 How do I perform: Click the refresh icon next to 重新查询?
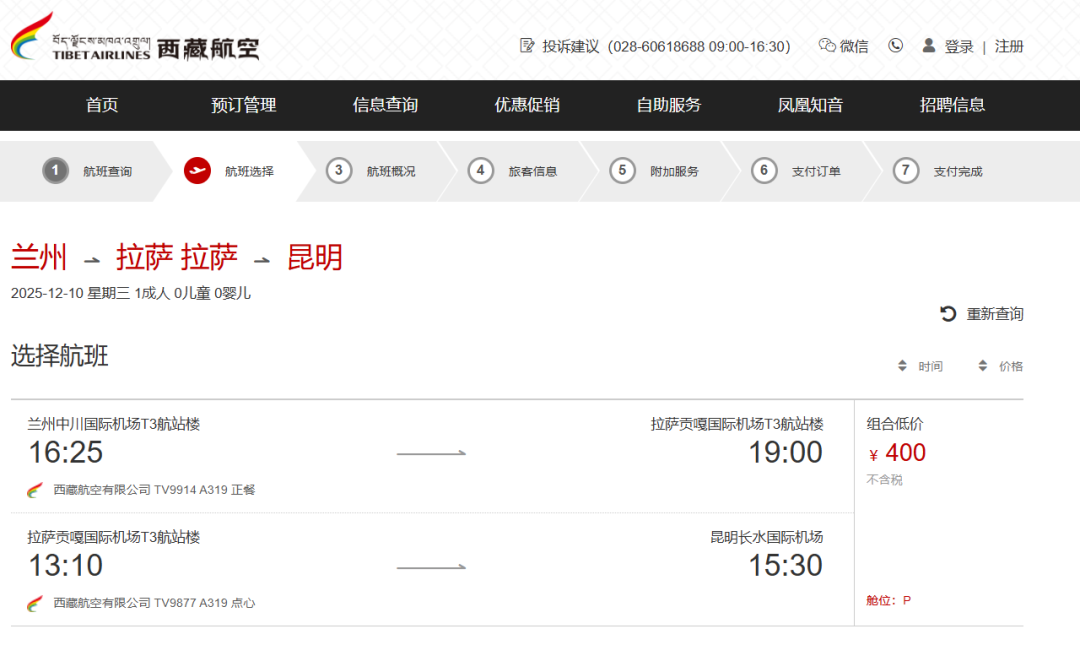948,313
